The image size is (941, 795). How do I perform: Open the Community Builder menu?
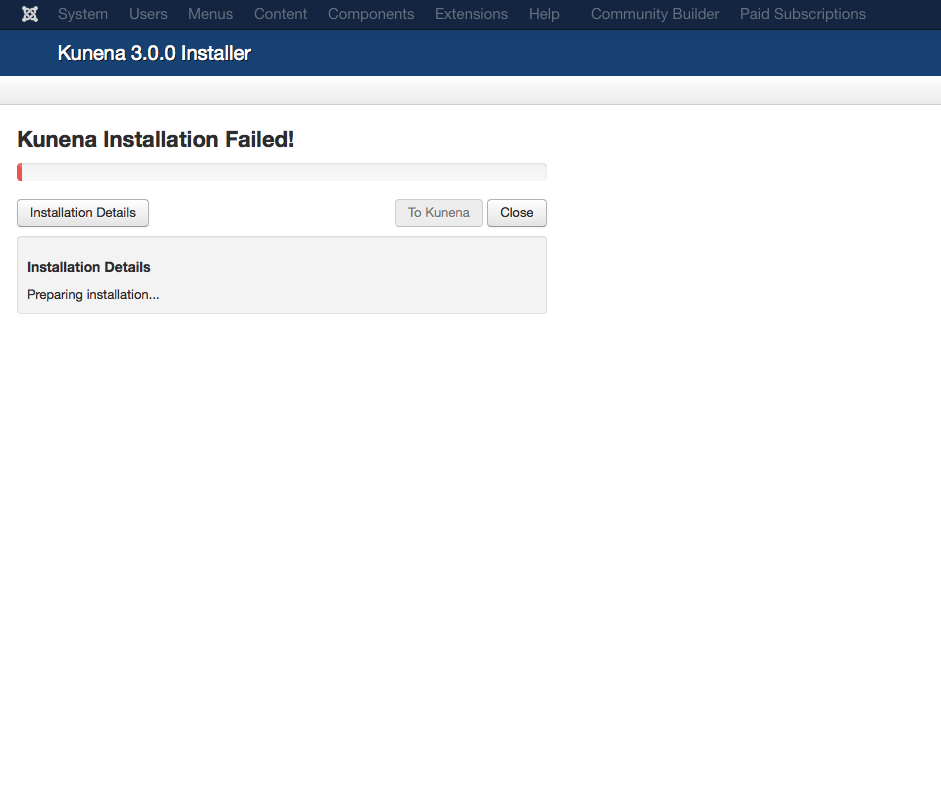coord(655,14)
